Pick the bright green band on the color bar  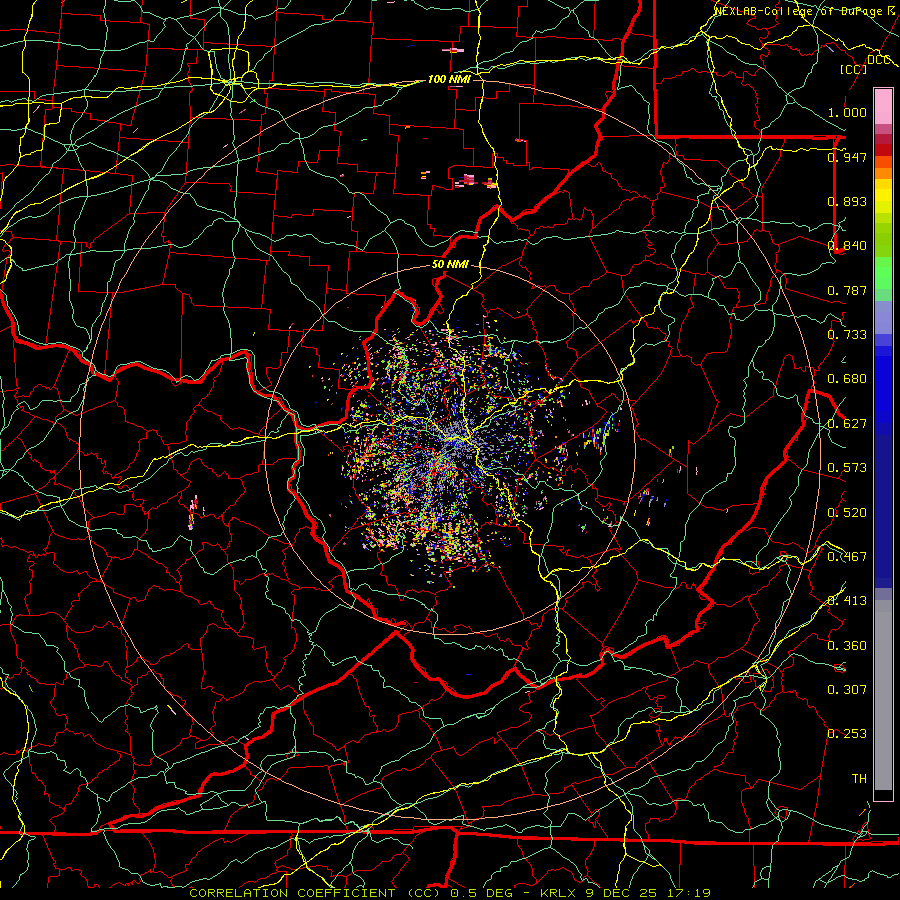point(883,273)
